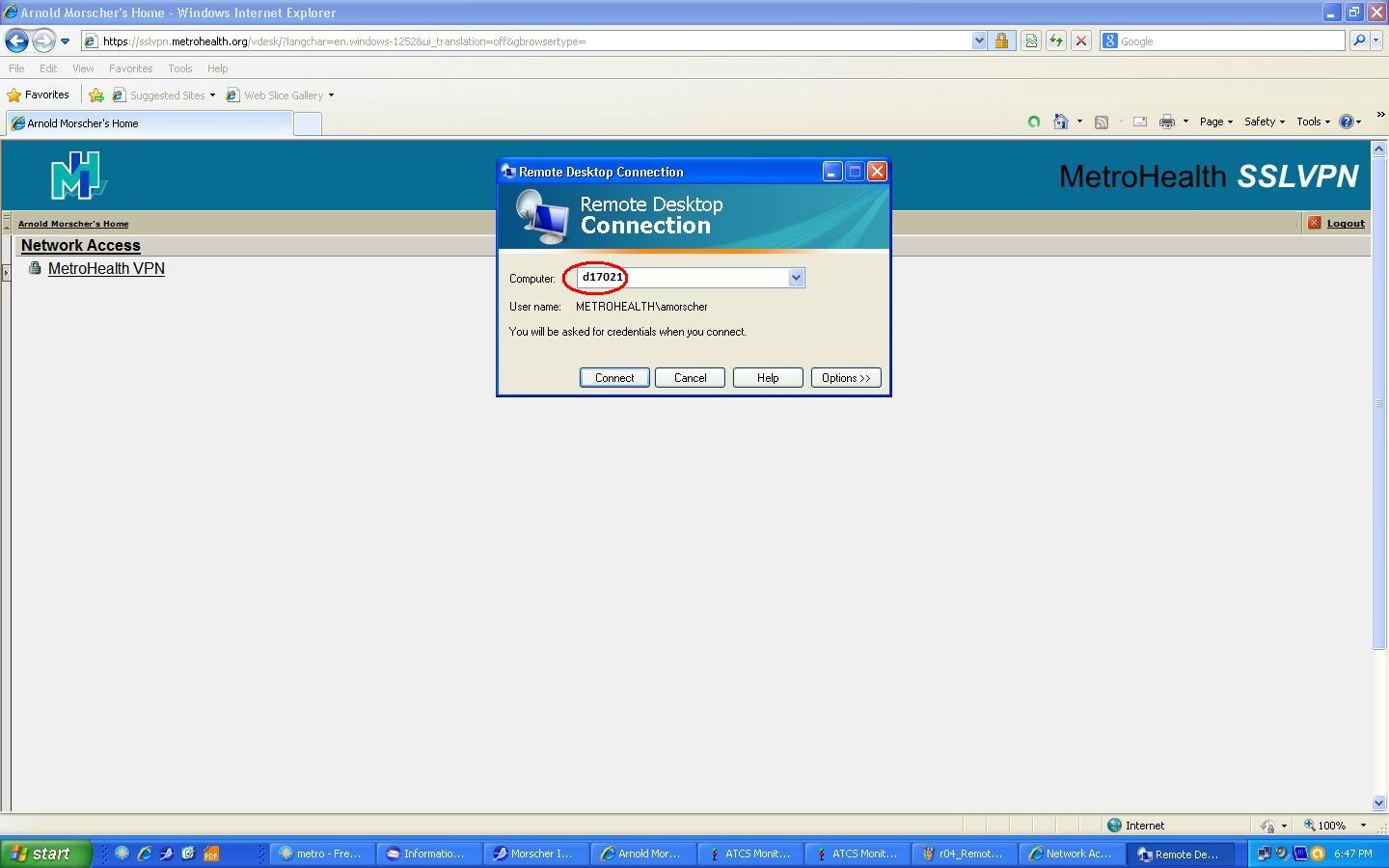Viewport: 1389px width, 868px height.
Task: Click the Compatibility View icon
Action: [1031, 41]
